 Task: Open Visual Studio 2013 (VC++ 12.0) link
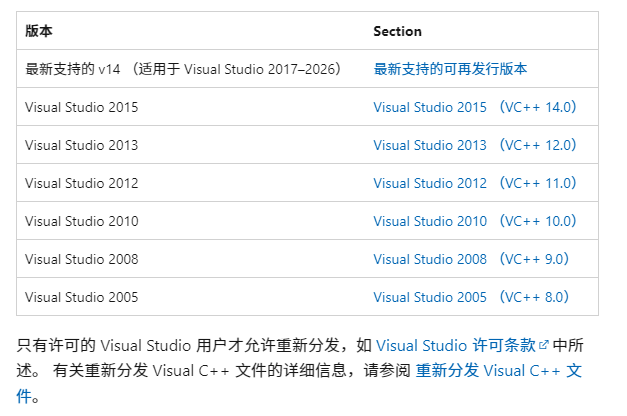(x=475, y=145)
